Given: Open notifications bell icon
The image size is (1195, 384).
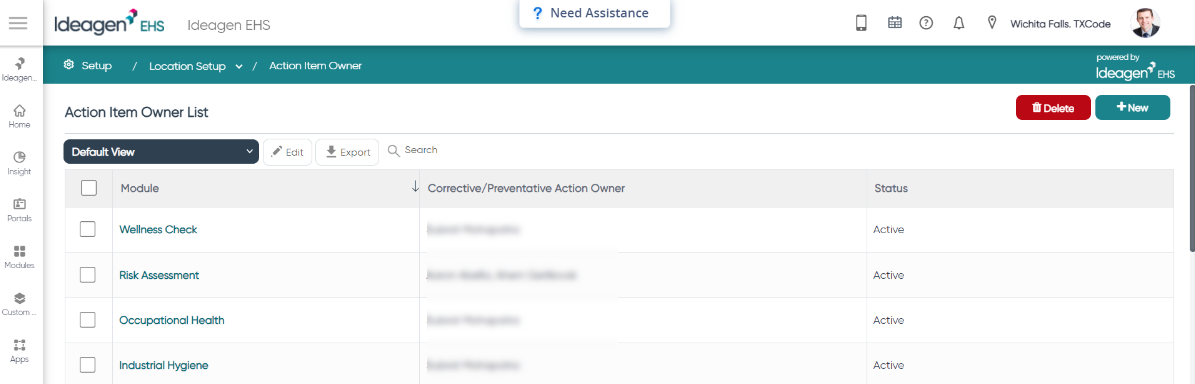Looking at the screenshot, I should coord(959,23).
